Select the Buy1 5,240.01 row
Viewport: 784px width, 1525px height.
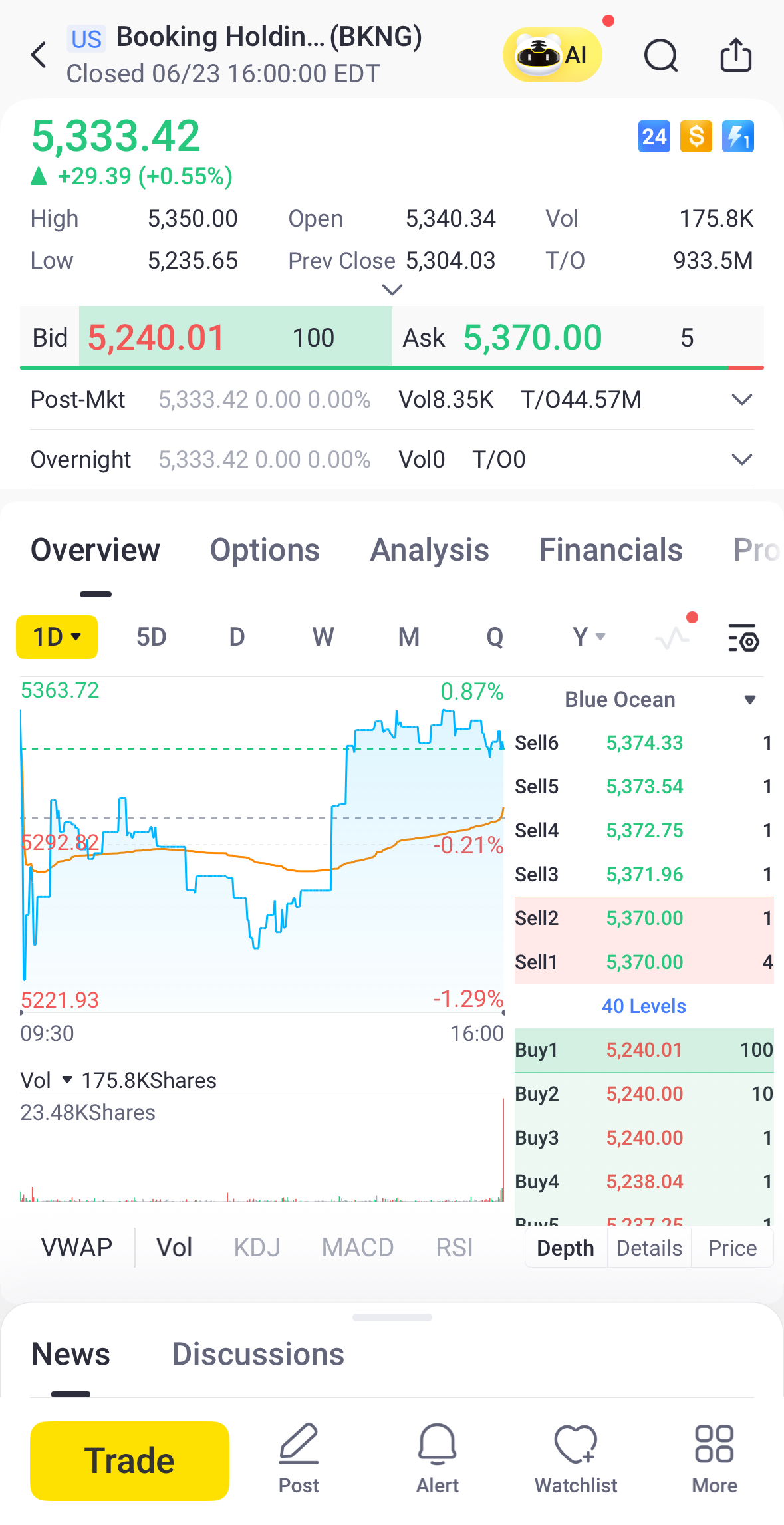coord(644,1050)
